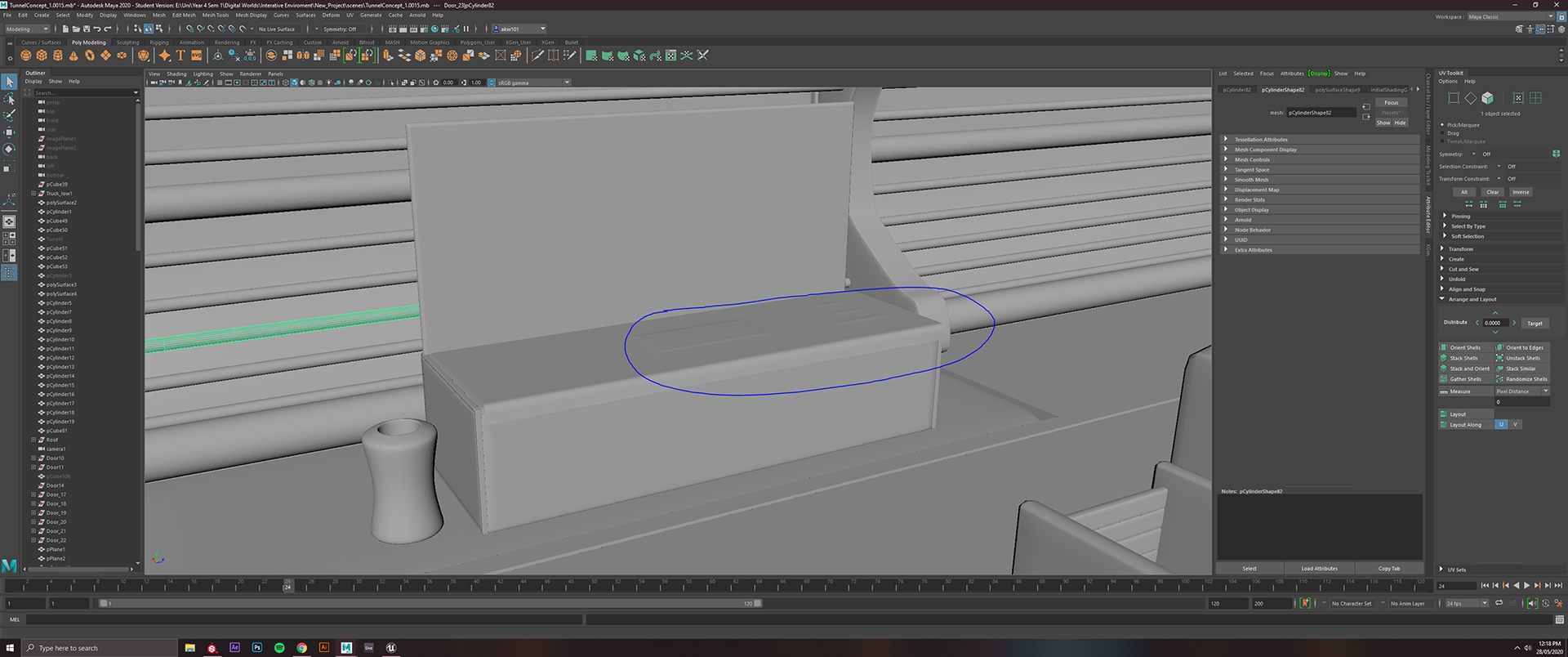
Task: Expand Render Stats section
Action: pos(1320,199)
